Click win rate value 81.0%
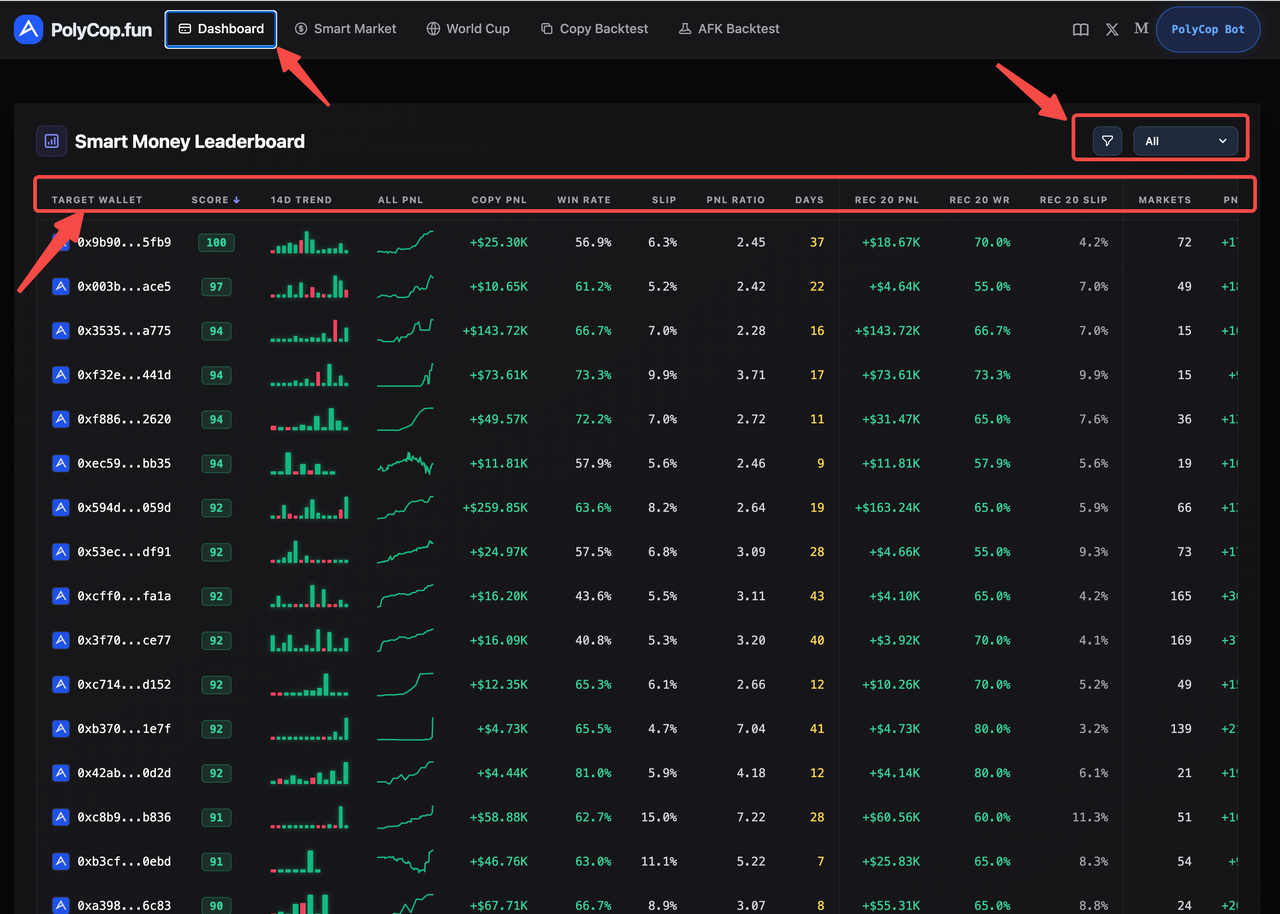The height and width of the screenshot is (914, 1280). (593, 773)
